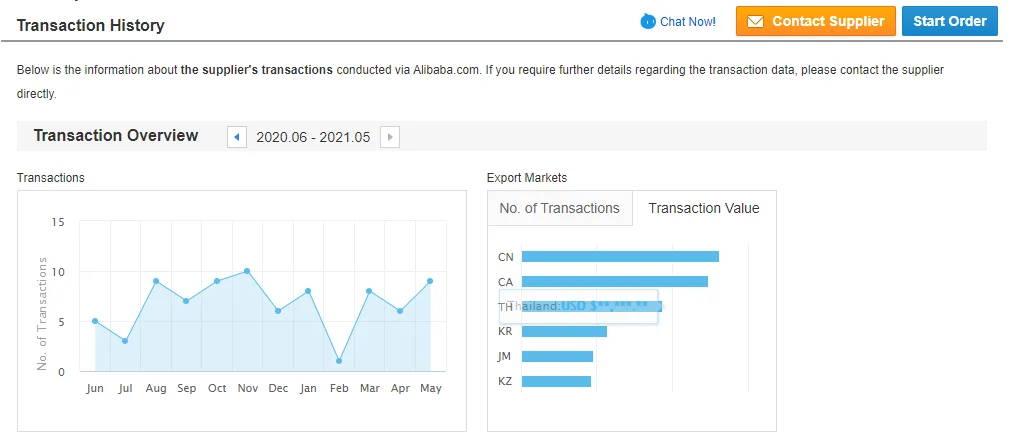Open the Chat Now! link
This screenshot has height=442, width=1033.
click(x=688, y=21)
